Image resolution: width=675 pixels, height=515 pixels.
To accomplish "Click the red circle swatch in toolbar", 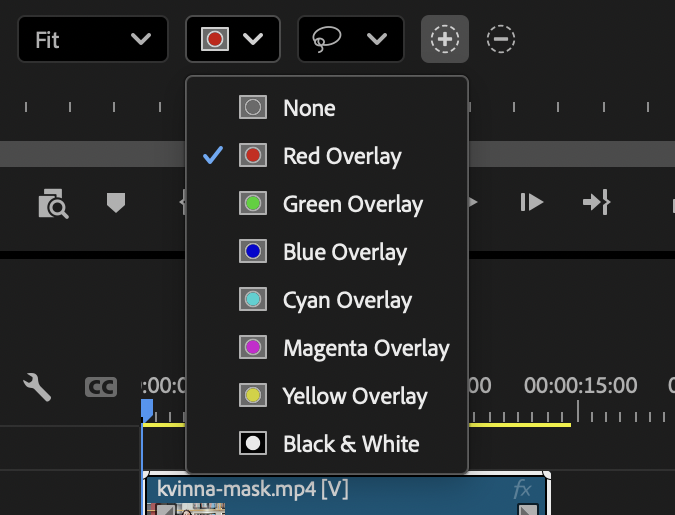I will coord(215,39).
